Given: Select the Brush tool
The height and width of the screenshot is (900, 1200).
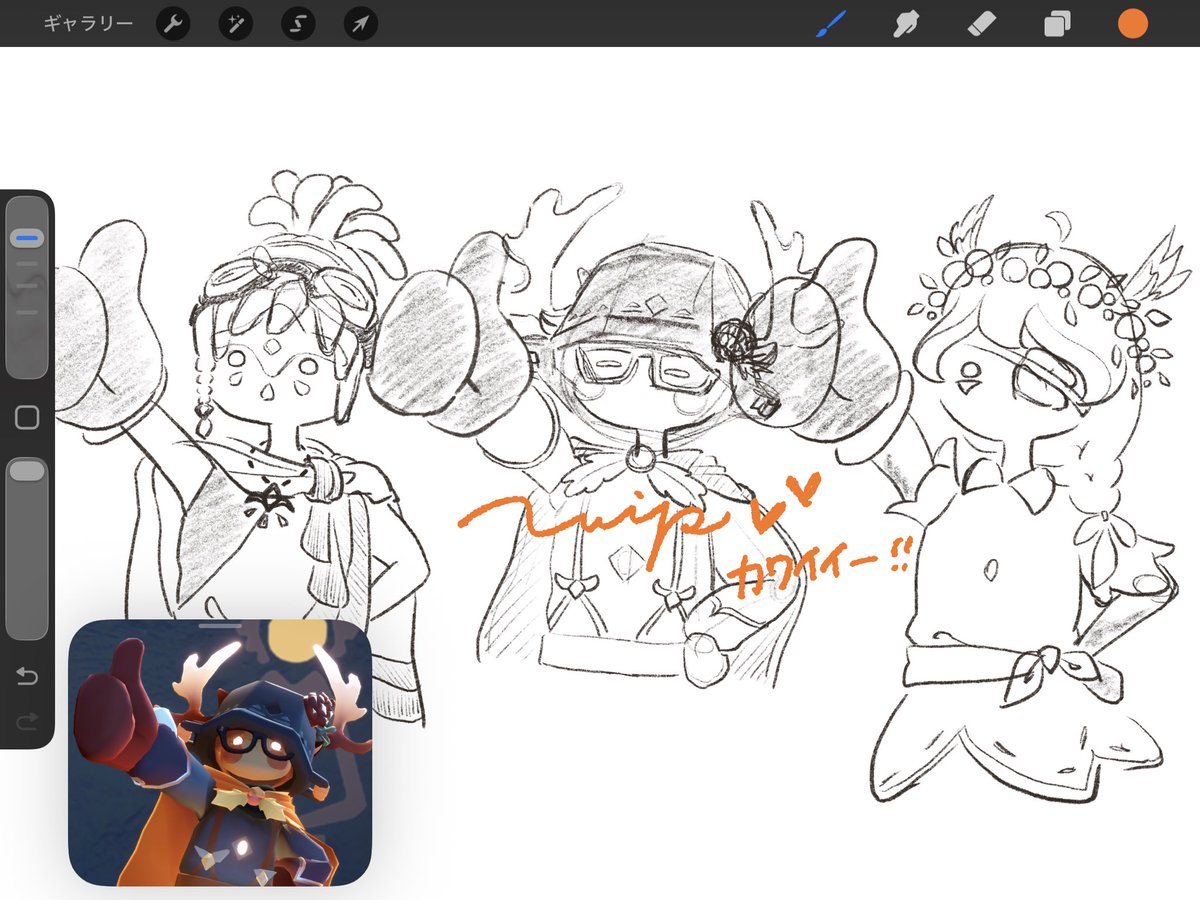Looking at the screenshot, I should click(x=832, y=23).
